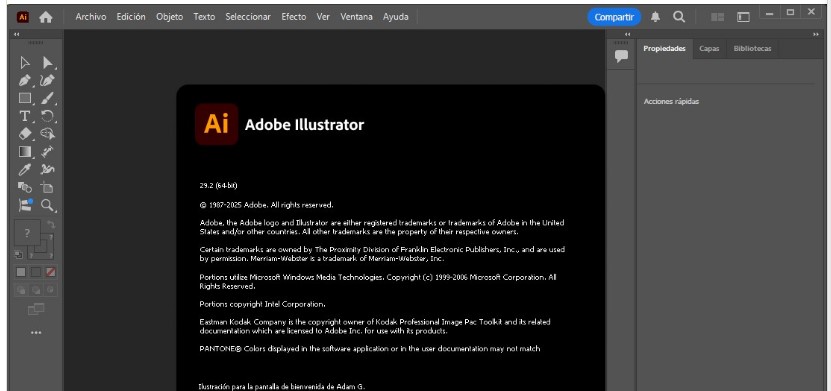Reset to default fill and stroke
This screenshot has height=391, width=831.
(x=19, y=255)
